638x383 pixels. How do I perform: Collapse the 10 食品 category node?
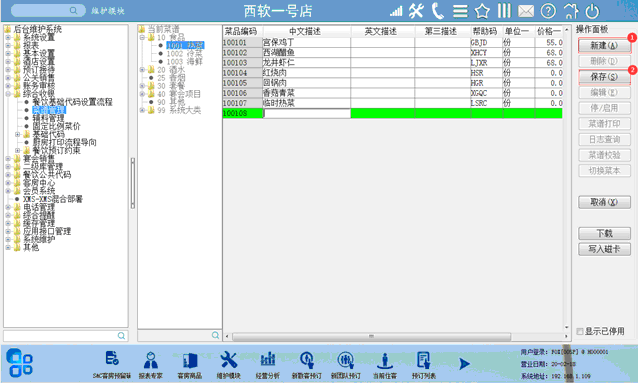142,37
